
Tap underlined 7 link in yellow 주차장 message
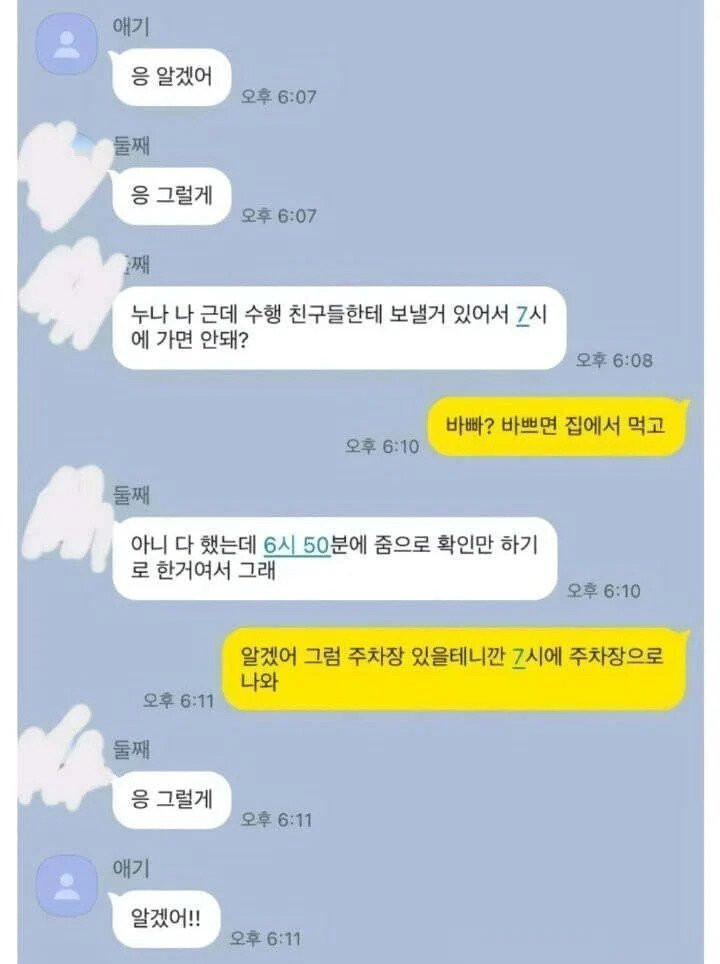[518, 657]
